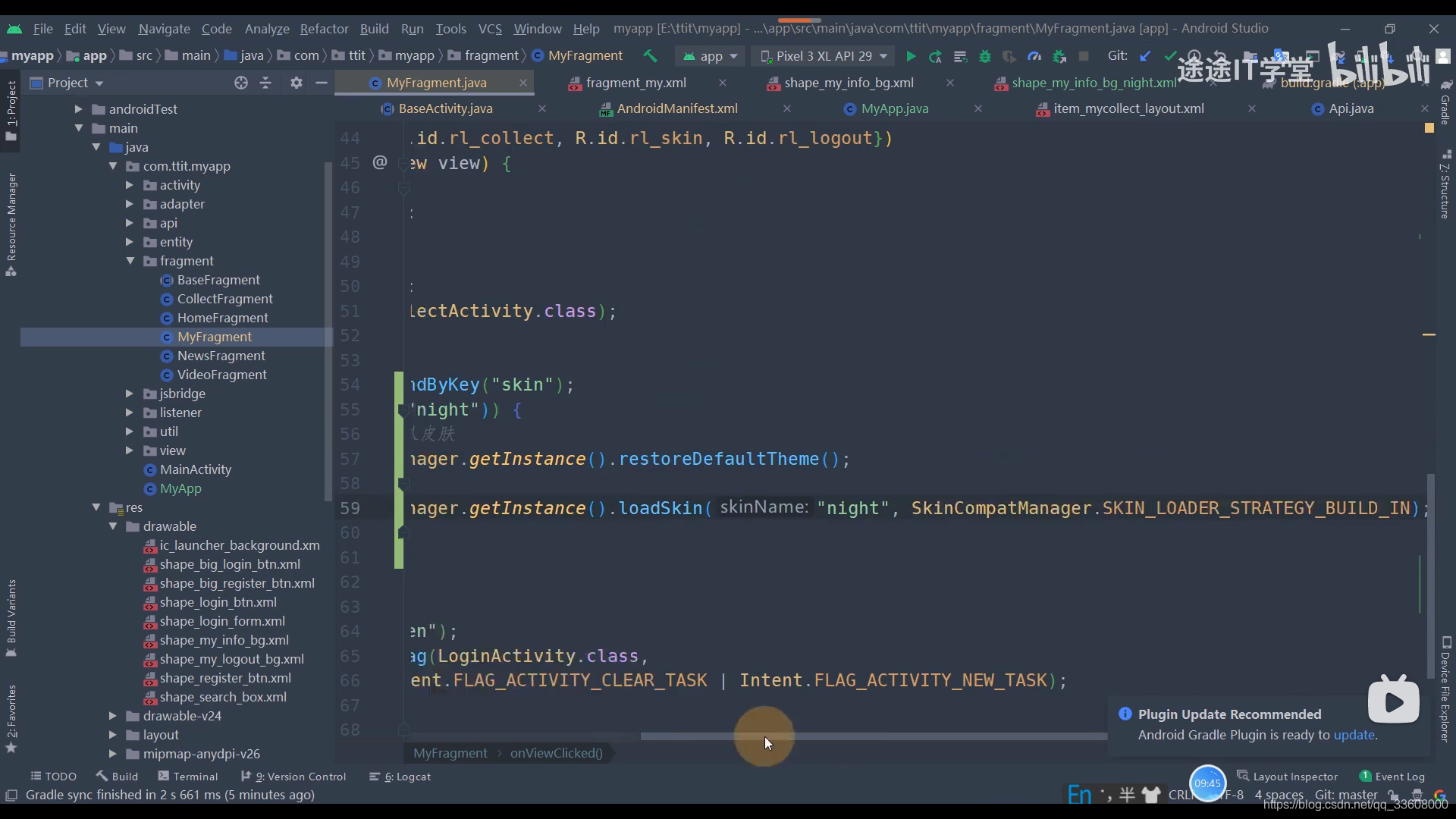Run the app with the green play icon
This screenshot has width=1456, height=819.
(x=911, y=56)
